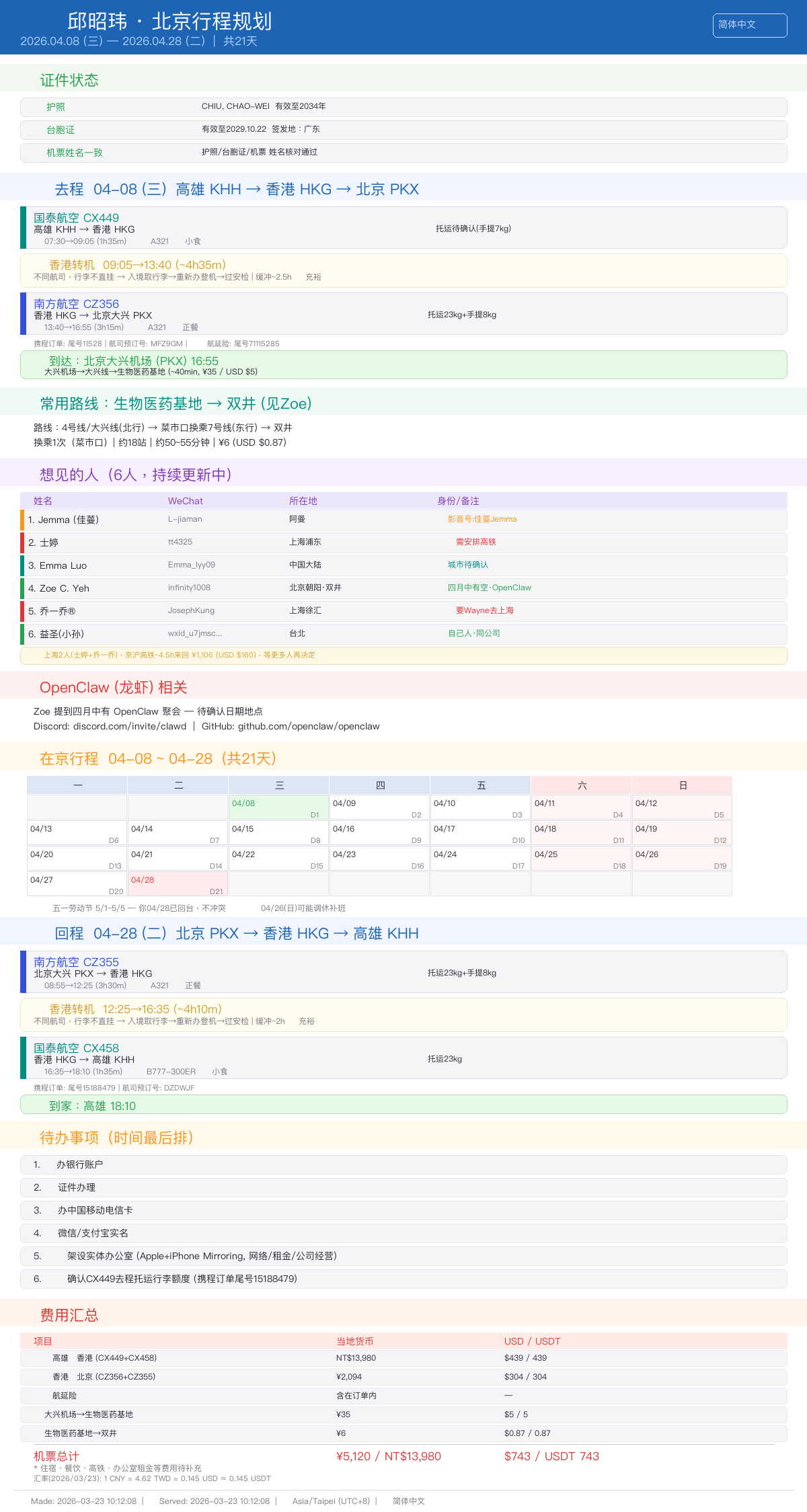Select the 南方航空 CZ356 flight card
Viewport: 807px width, 1512px height.
coord(403,314)
